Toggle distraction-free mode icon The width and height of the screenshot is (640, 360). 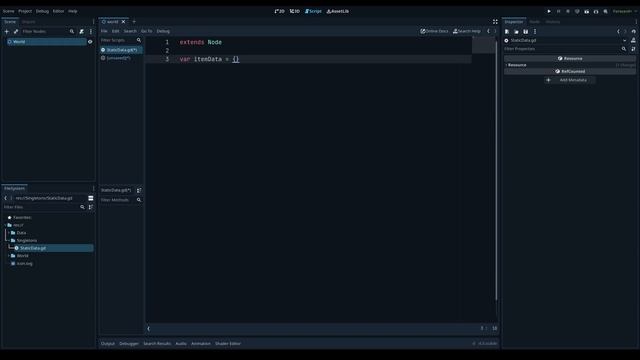(495, 22)
